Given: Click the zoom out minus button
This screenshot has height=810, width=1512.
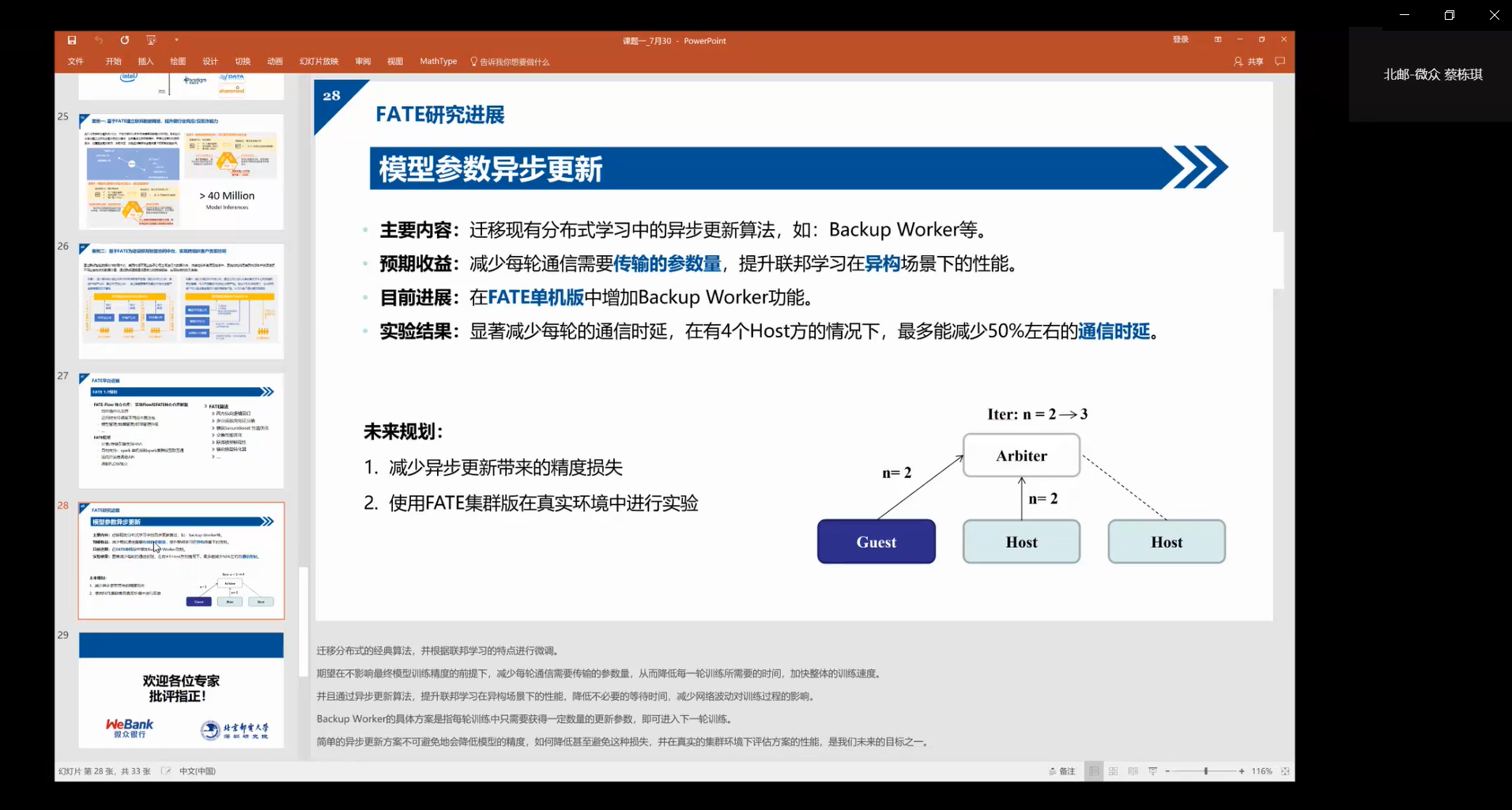Looking at the screenshot, I should tap(1167, 771).
